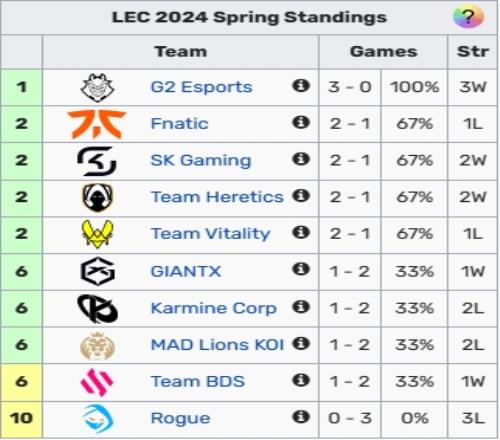Click the Str column header
The image size is (500, 440).
[x=473, y=52]
